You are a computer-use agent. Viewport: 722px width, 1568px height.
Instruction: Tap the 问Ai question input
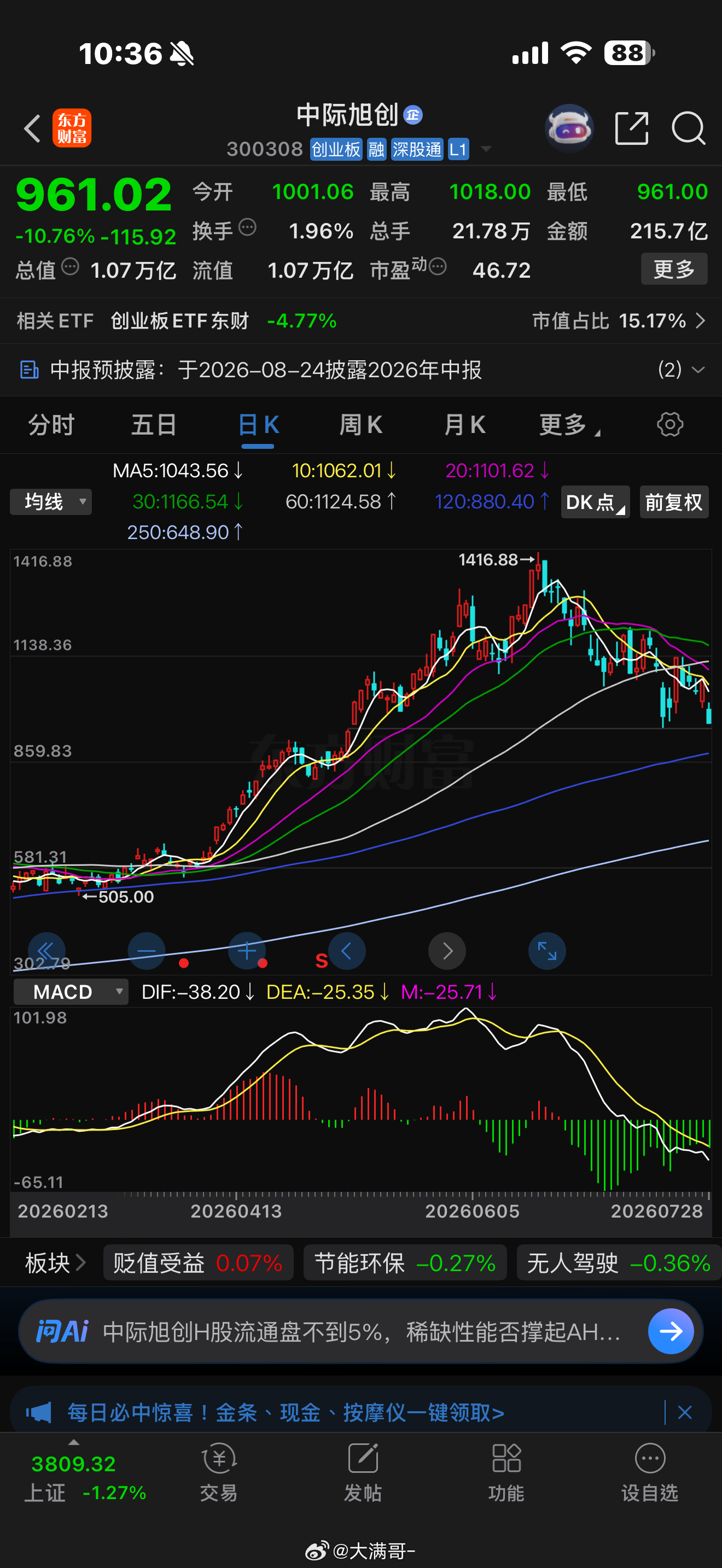click(362, 1331)
